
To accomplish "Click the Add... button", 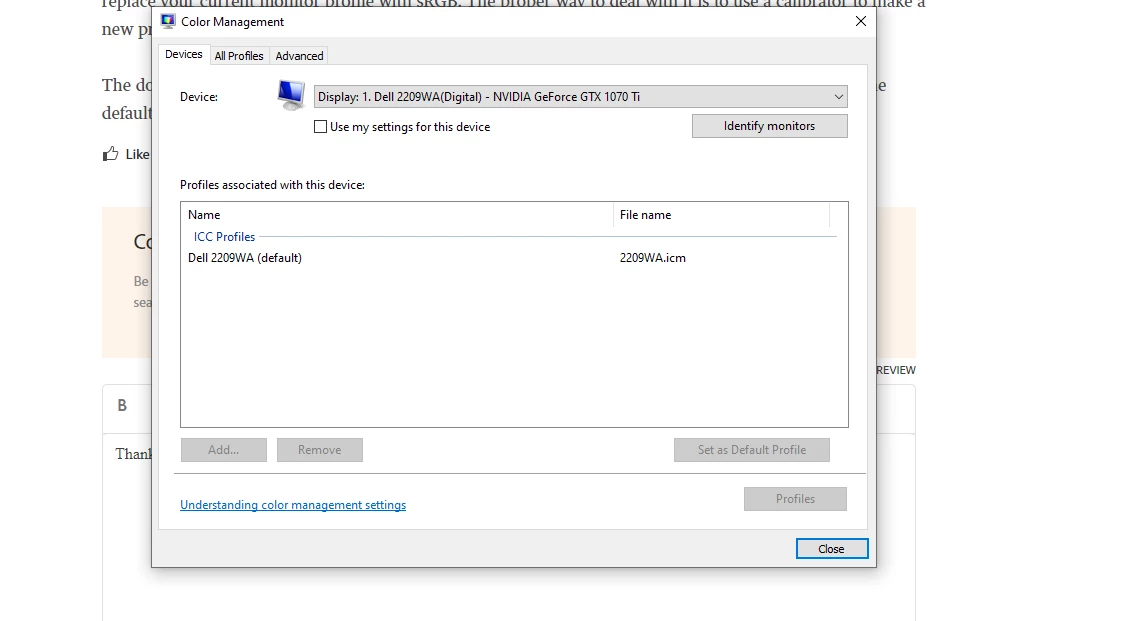I will pos(224,450).
